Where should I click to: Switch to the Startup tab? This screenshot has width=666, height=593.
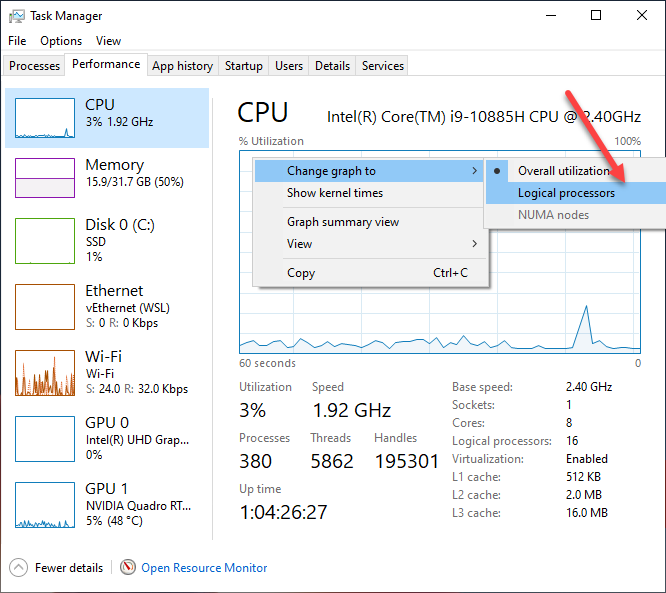coord(243,66)
